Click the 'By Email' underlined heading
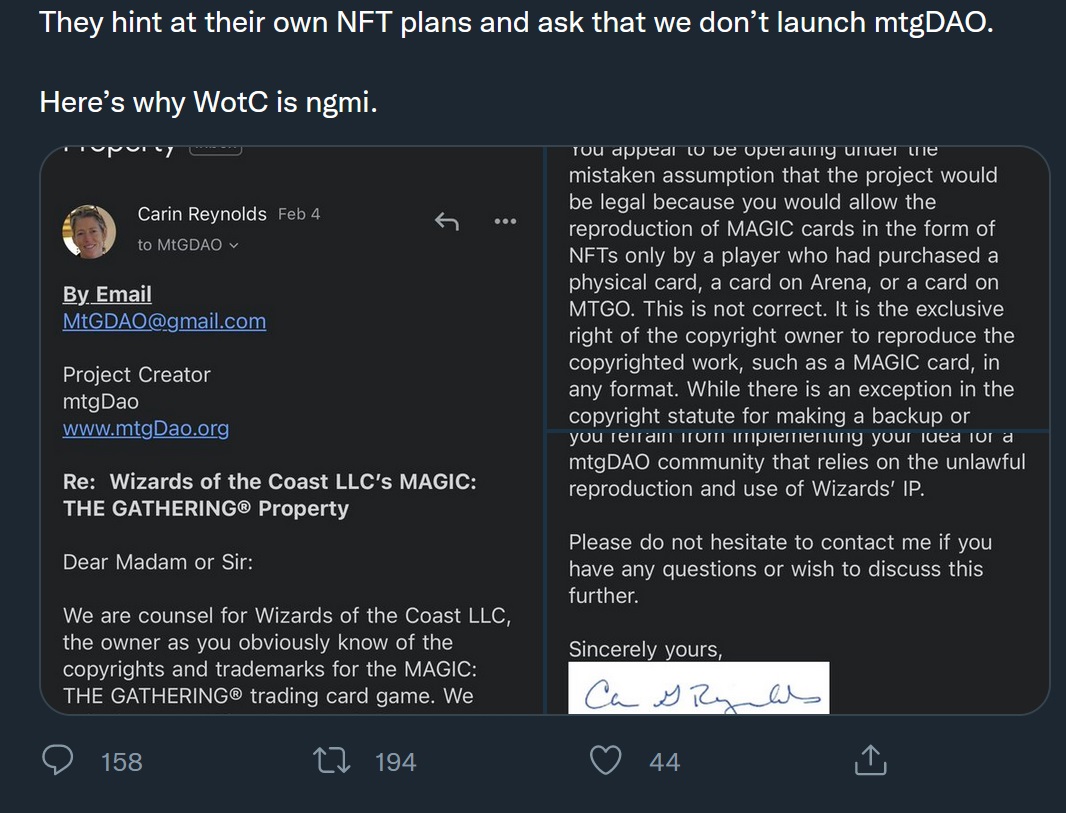 point(107,294)
